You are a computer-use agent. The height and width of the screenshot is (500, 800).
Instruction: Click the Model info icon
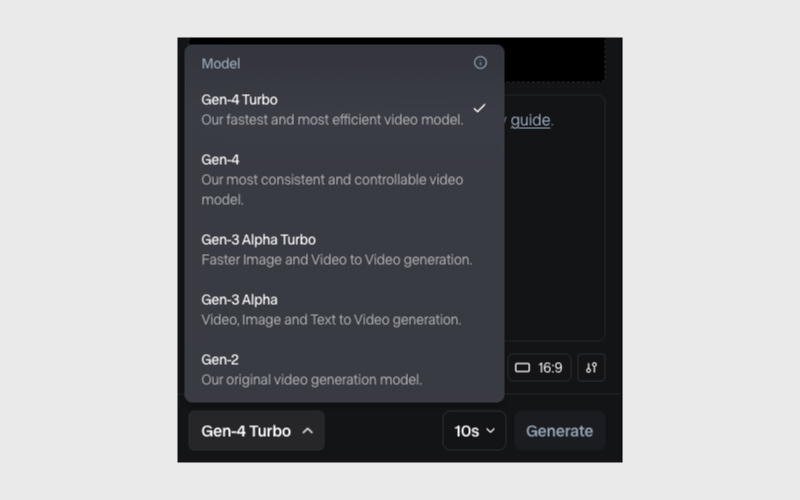pos(480,63)
